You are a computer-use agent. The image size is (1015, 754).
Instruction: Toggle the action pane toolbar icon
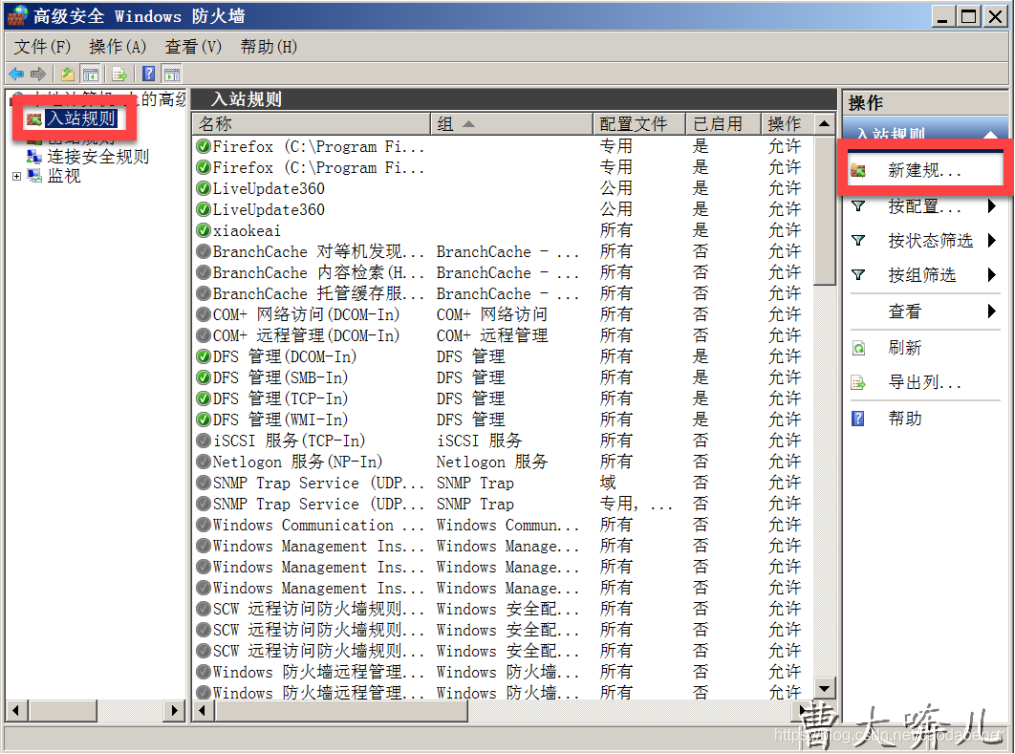[x=172, y=74]
